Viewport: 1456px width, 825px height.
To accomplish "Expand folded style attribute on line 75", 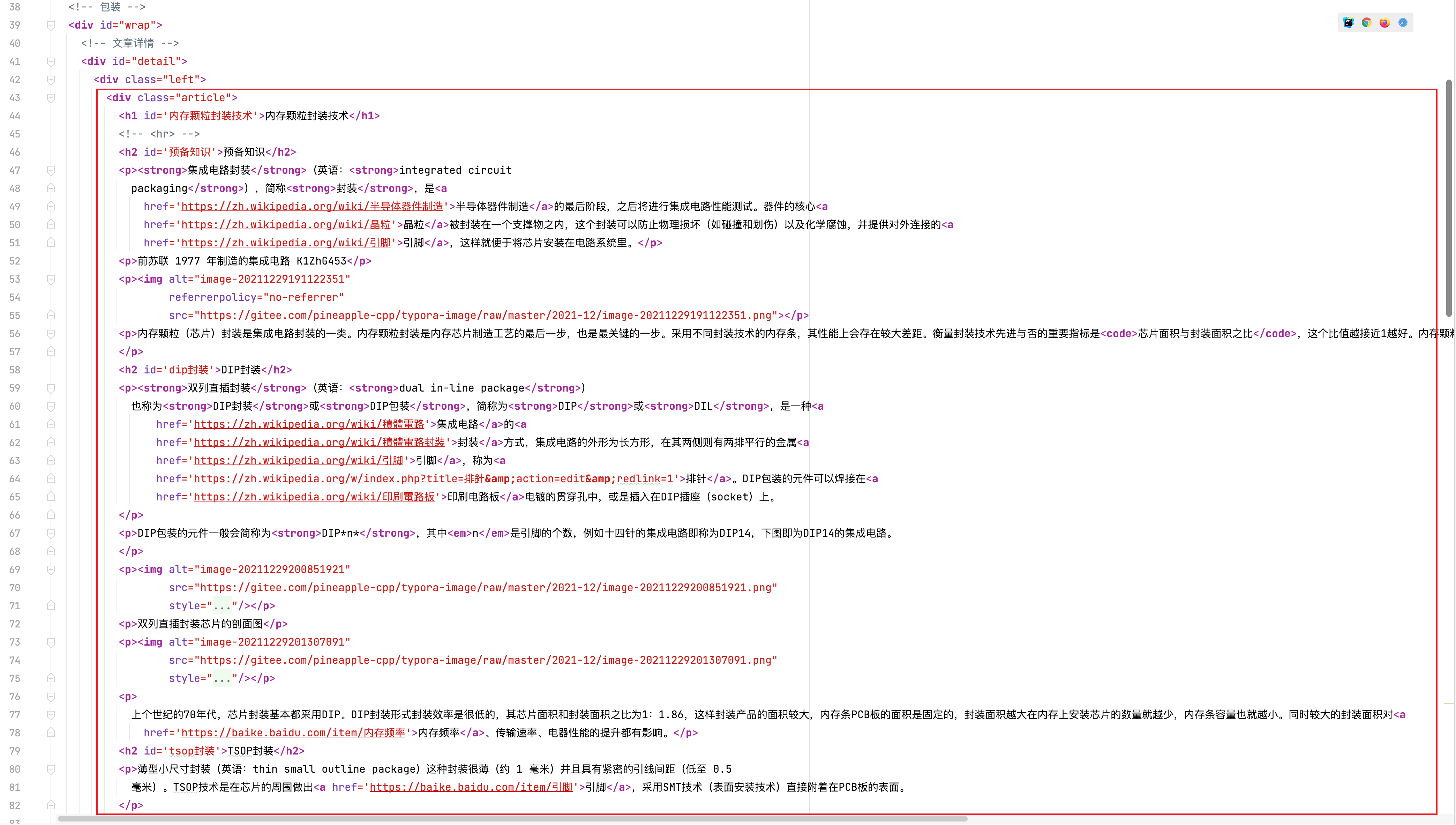I will [222, 678].
